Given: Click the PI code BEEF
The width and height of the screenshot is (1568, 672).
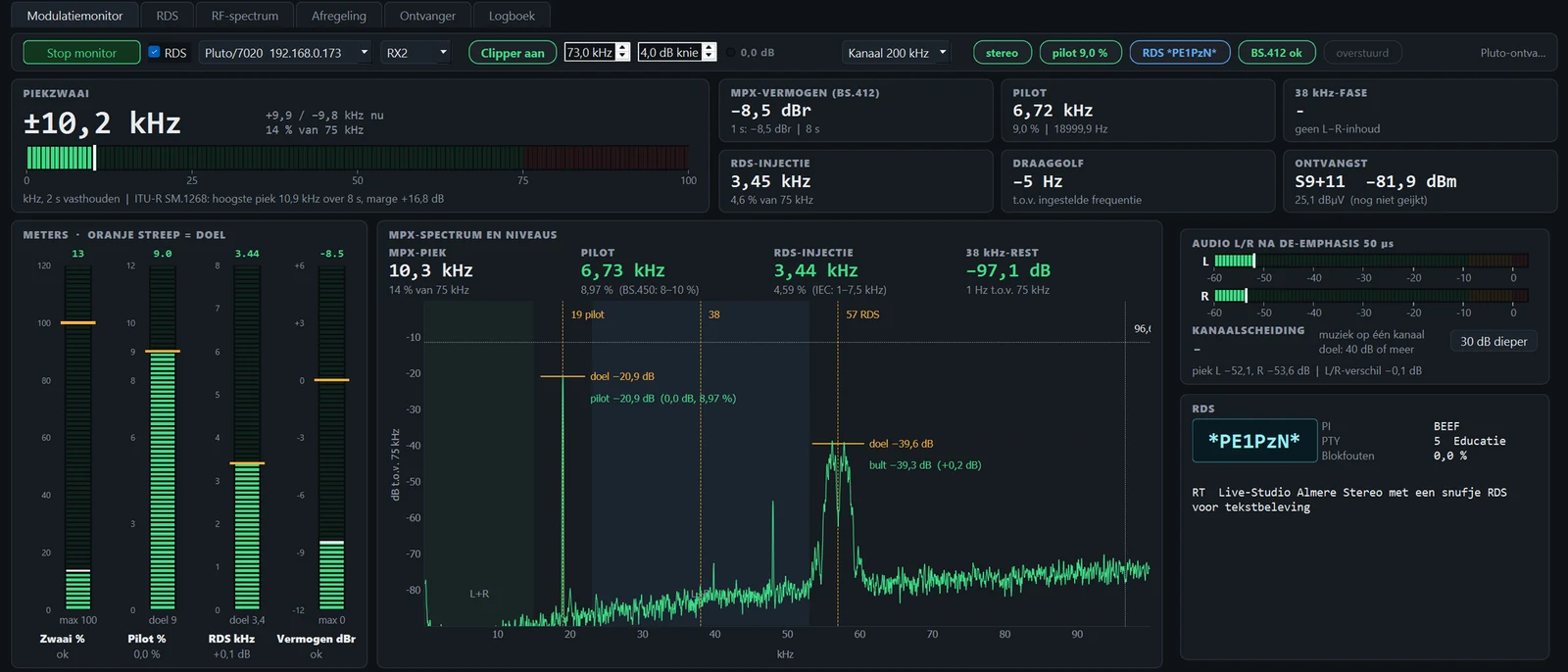Looking at the screenshot, I should (1446, 426).
